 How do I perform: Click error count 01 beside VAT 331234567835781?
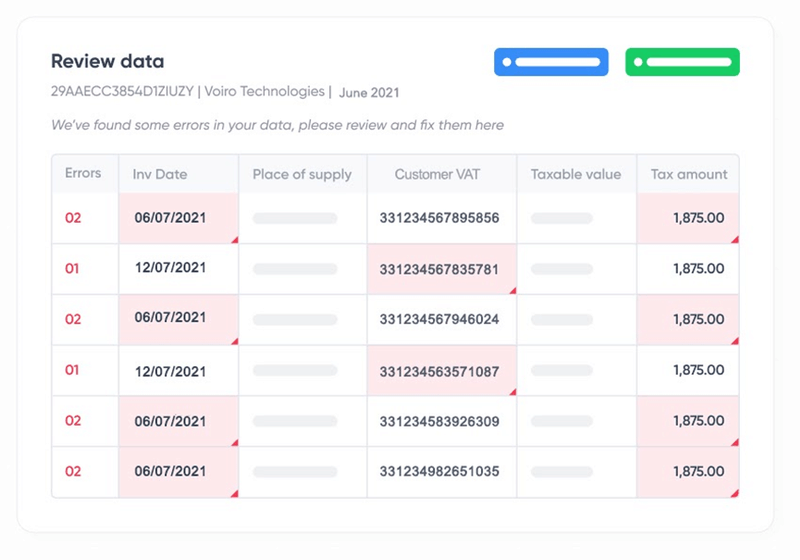click(x=72, y=269)
